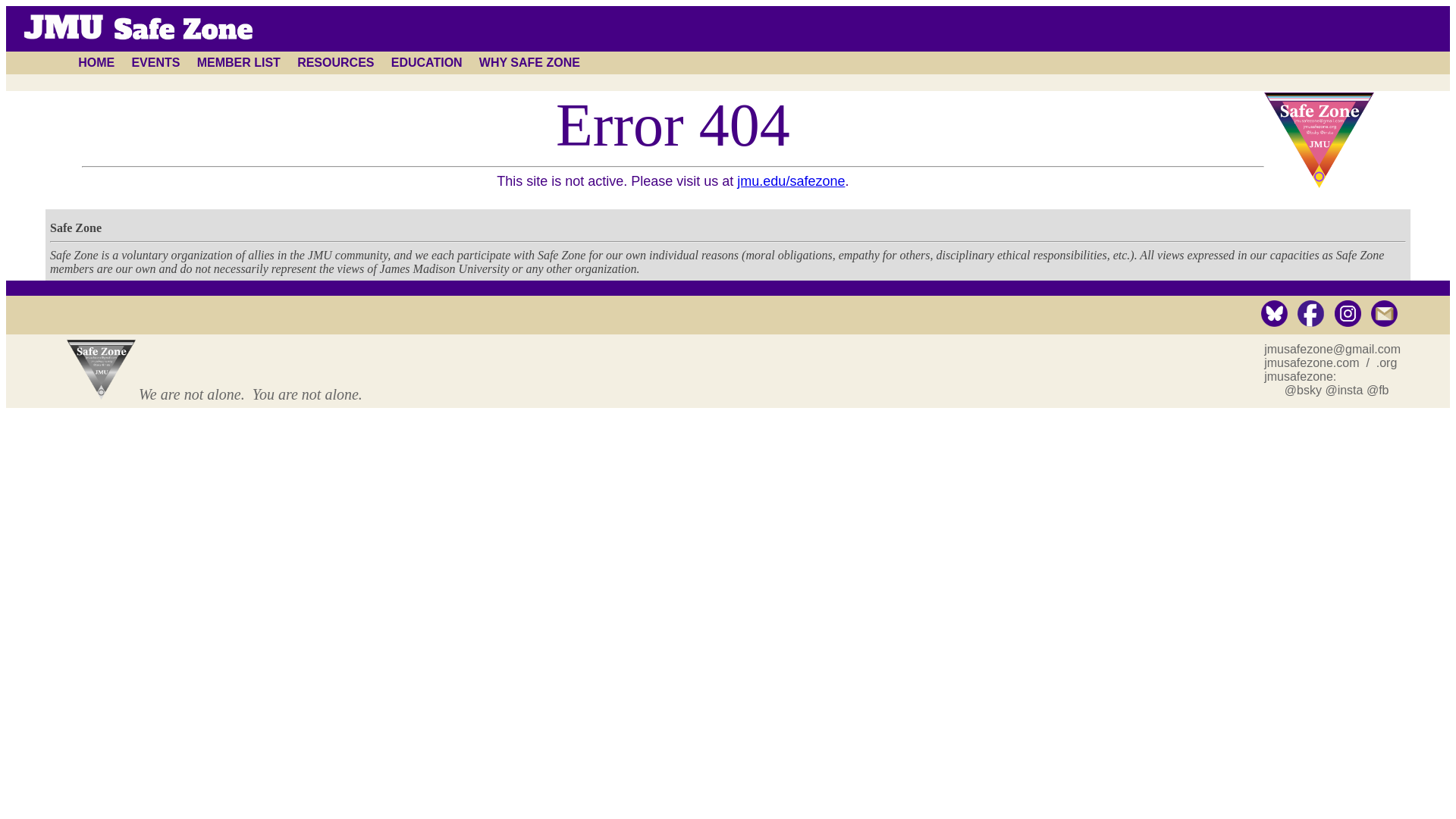This screenshot has height=819, width=1456.
Task: Open the Bluesky butterfly icon
Action: (x=1274, y=314)
